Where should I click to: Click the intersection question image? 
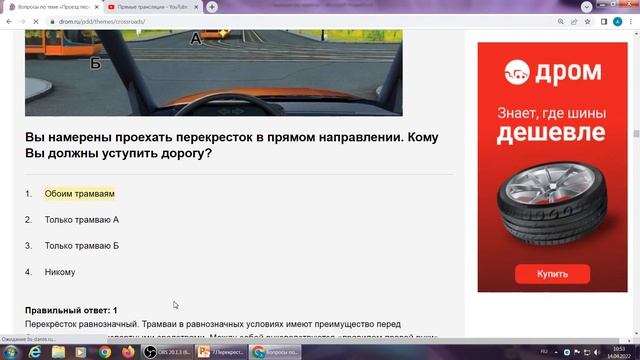214,73
